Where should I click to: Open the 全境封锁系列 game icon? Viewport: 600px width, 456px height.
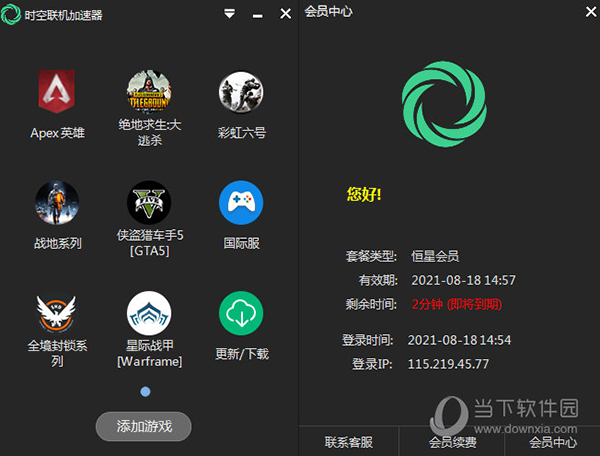57,313
